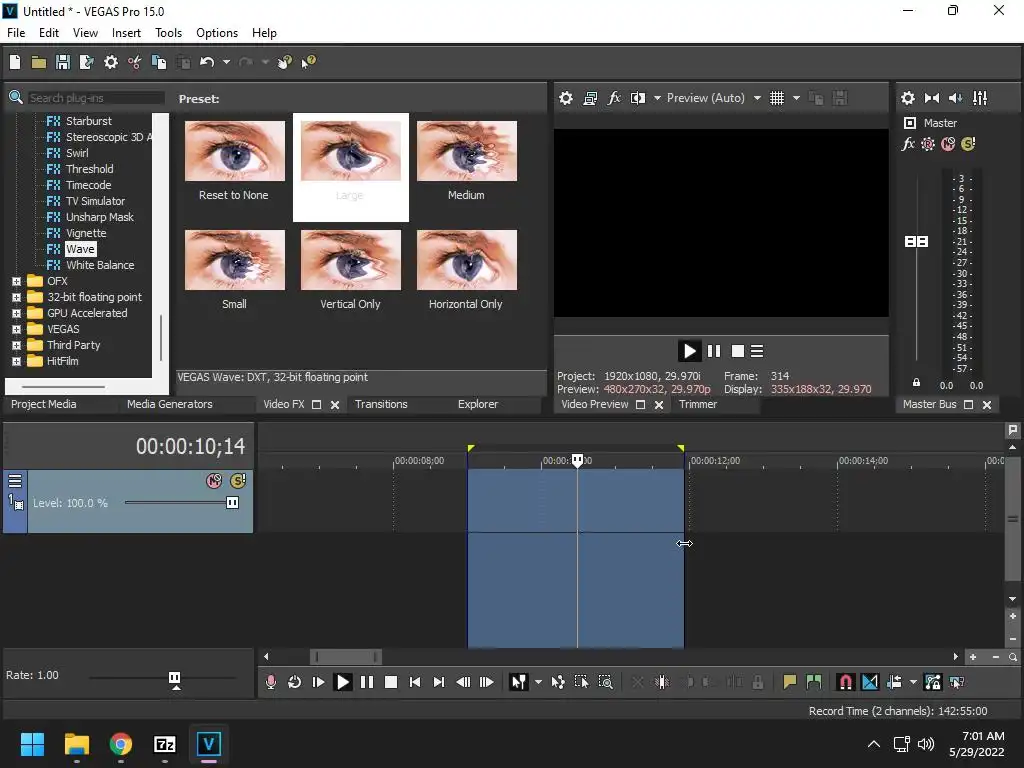Copy using the Copy toolbar icon
Screen dimensions: 1024x768
(159, 62)
